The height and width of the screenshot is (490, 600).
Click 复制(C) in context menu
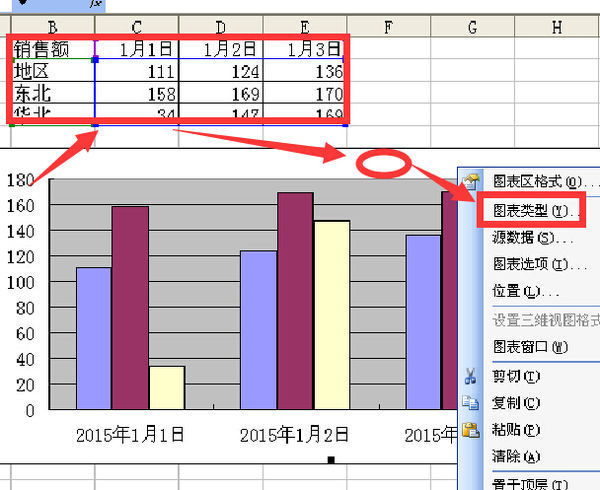[x=516, y=403]
